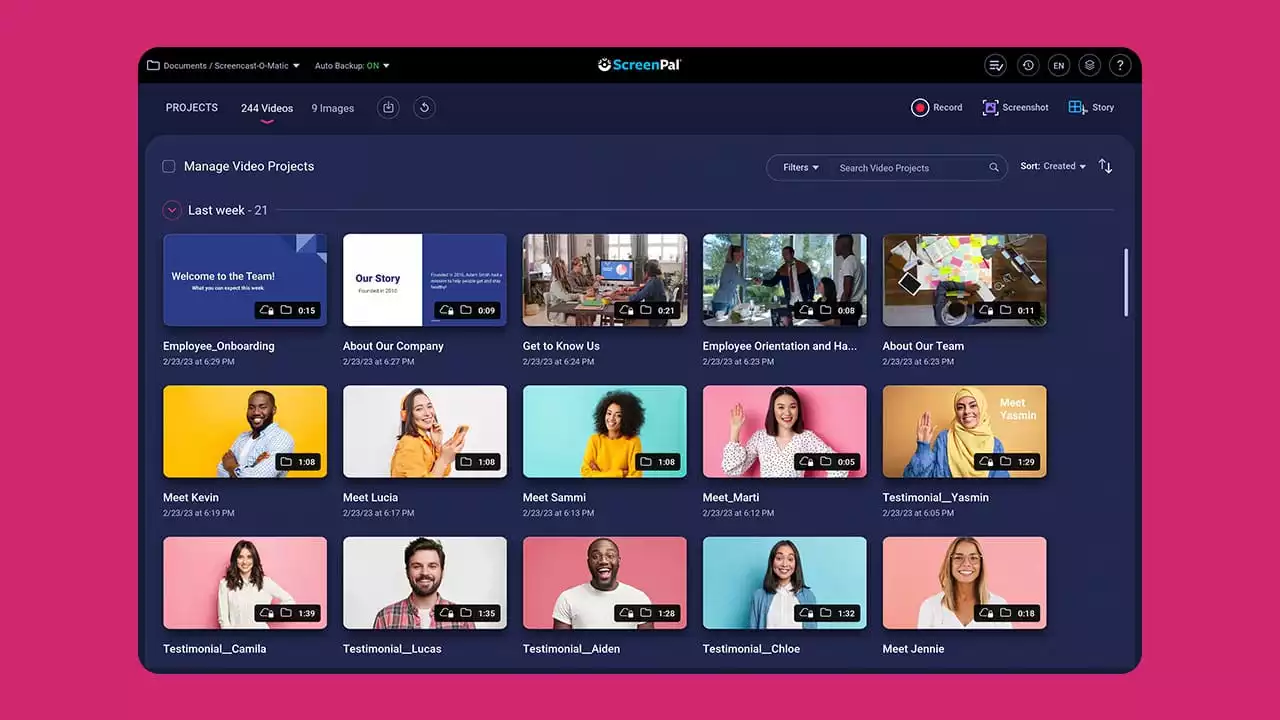Open the Testimonial_Chloe video thumbnail
This screenshot has width=1280, height=720.
785,583
